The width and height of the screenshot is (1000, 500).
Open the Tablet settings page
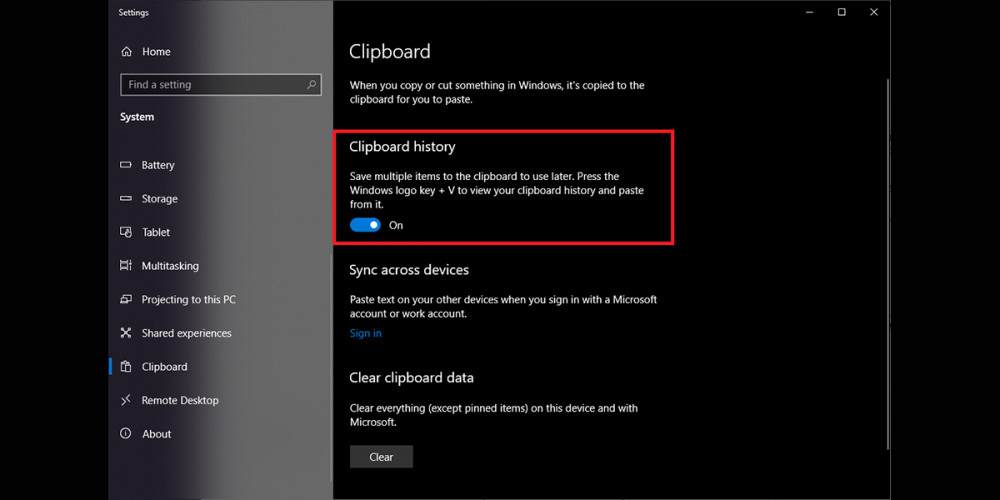[155, 232]
